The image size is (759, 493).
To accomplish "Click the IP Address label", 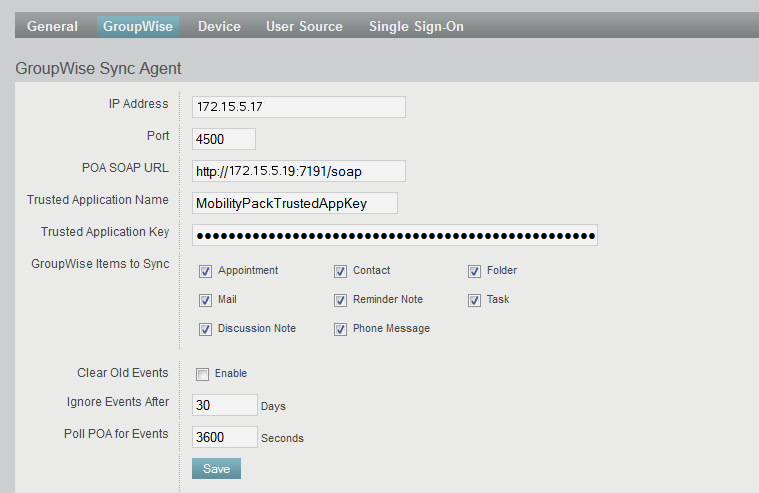I will point(138,104).
